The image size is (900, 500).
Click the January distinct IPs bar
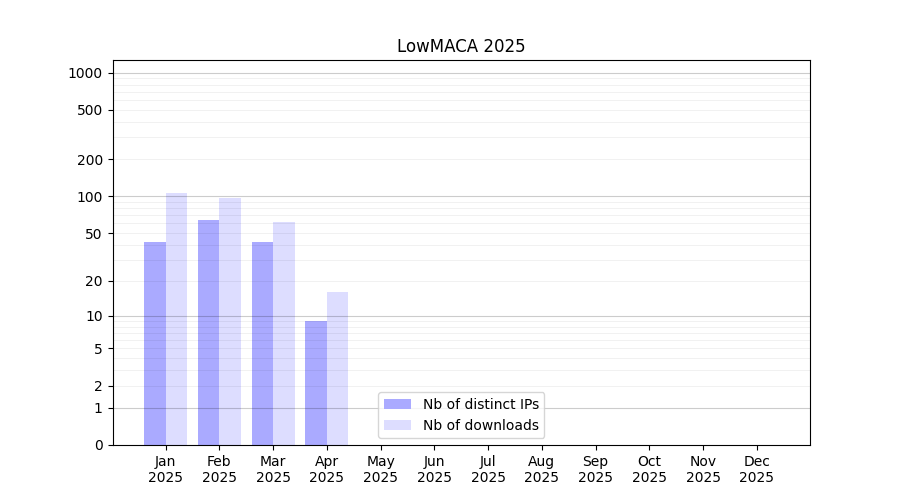coord(155,343)
